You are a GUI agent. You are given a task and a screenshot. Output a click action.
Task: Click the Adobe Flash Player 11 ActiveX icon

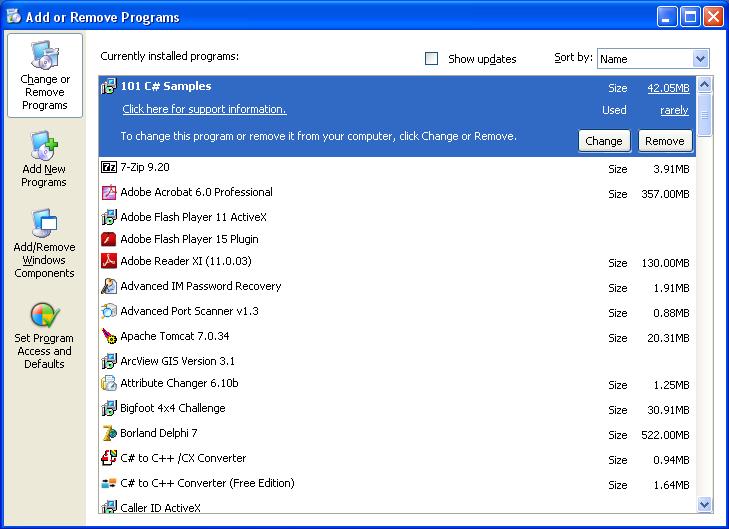(109, 217)
